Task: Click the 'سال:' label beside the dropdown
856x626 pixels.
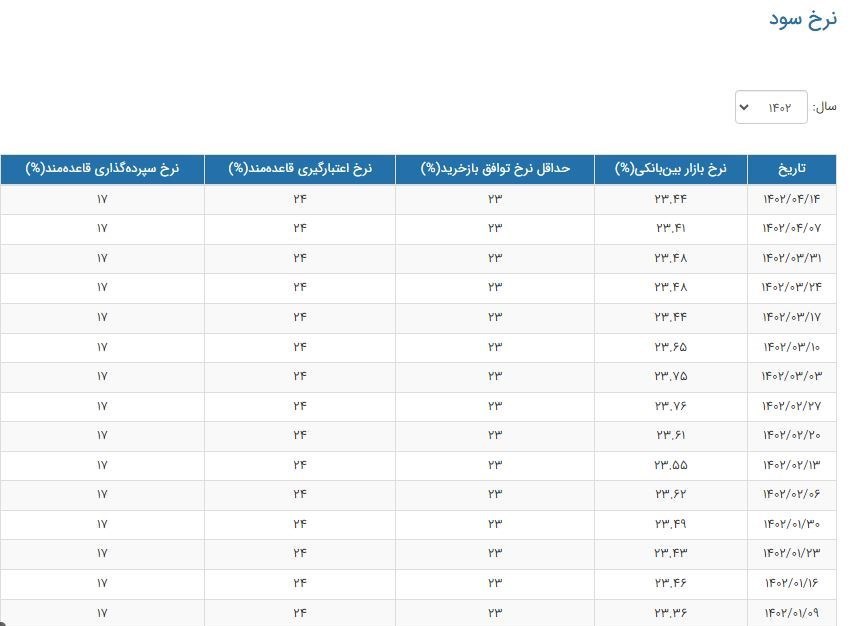Action: (x=825, y=107)
